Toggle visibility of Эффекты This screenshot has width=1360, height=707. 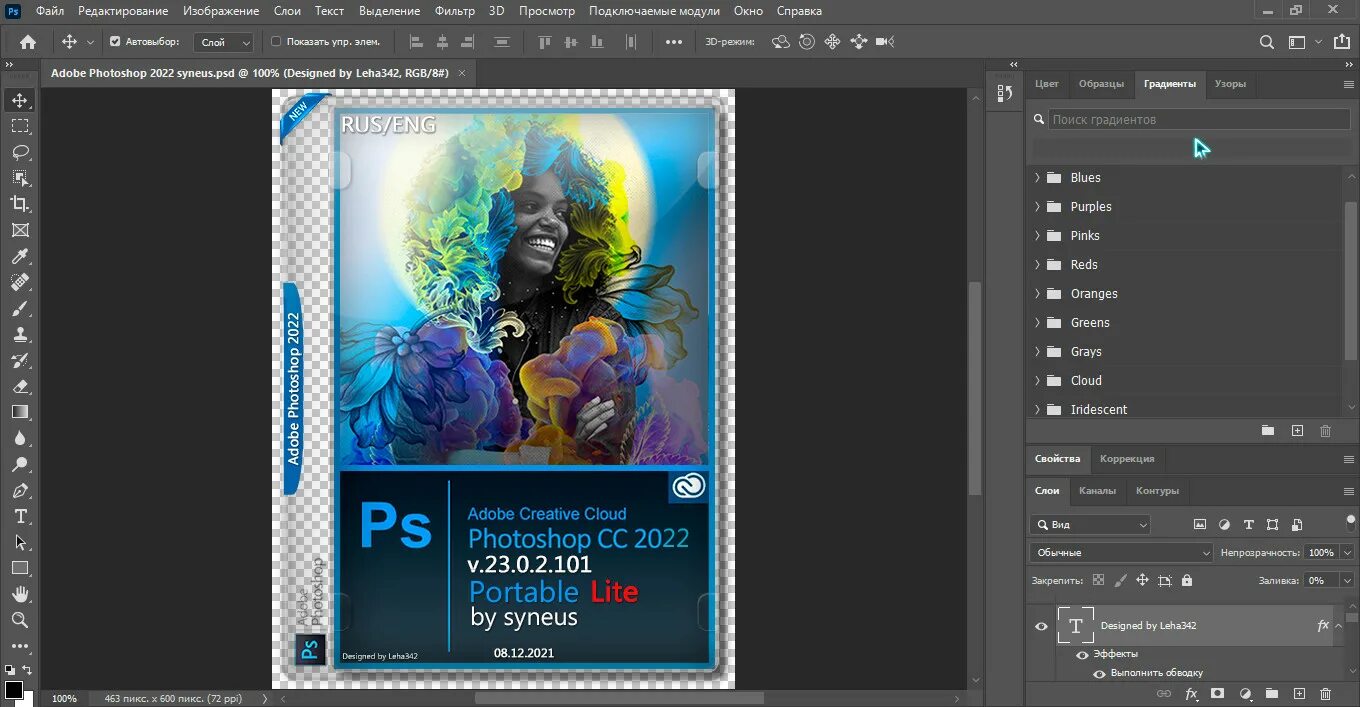[x=1082, y=654]
